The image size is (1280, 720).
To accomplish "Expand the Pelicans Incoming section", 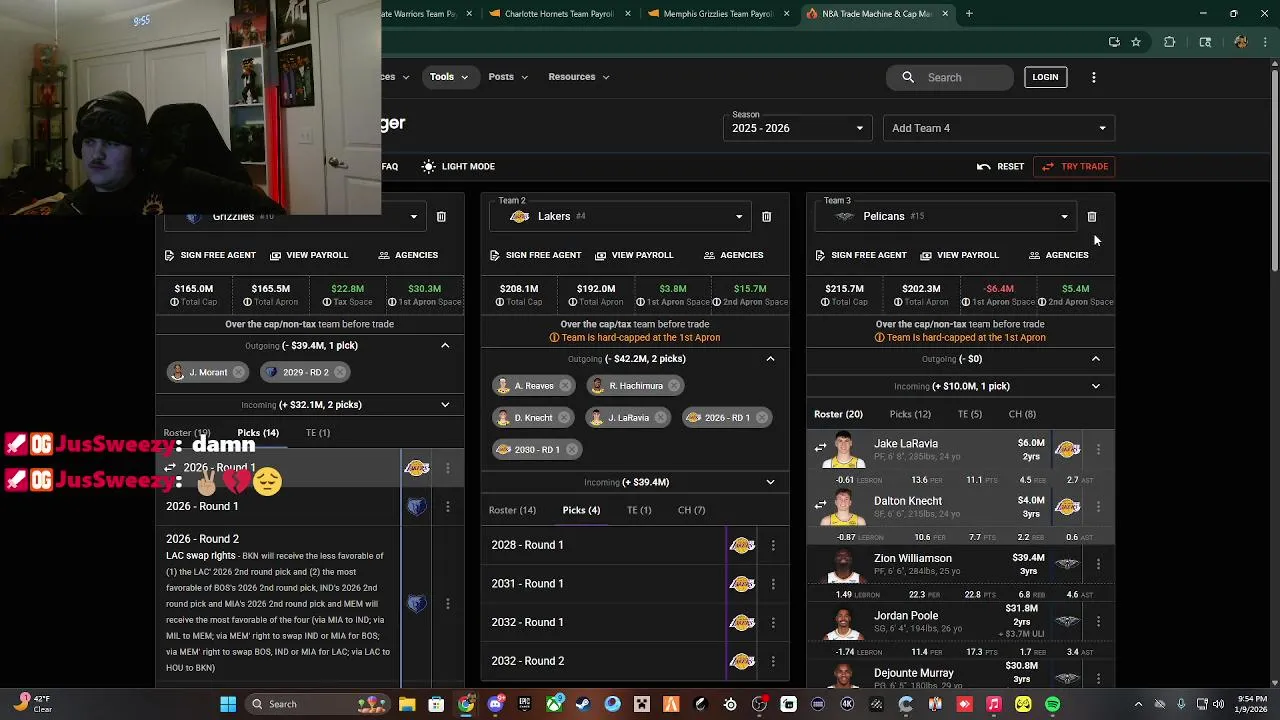I will pos(1095,386).
